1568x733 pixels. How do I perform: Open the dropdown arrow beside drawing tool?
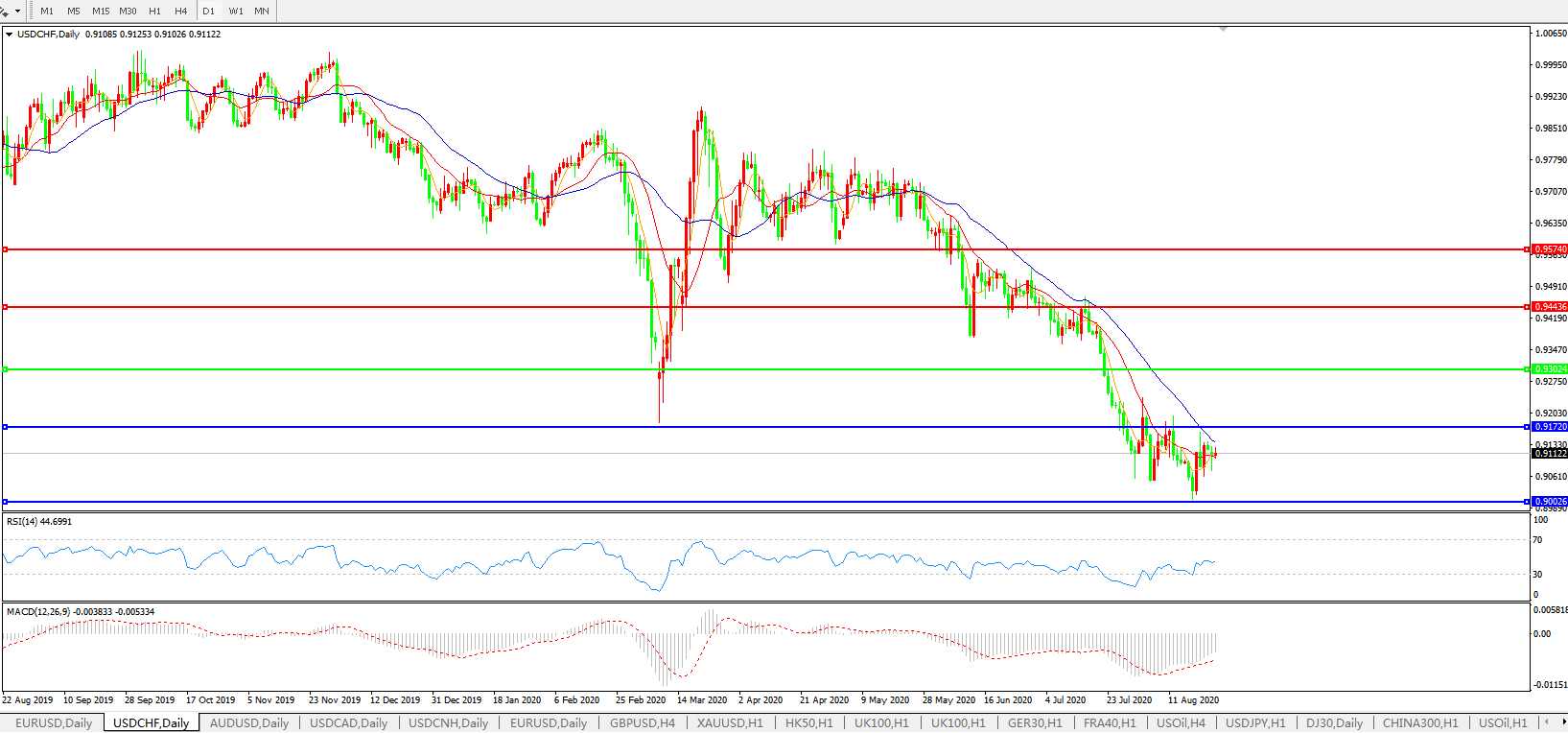pos(17,12)
